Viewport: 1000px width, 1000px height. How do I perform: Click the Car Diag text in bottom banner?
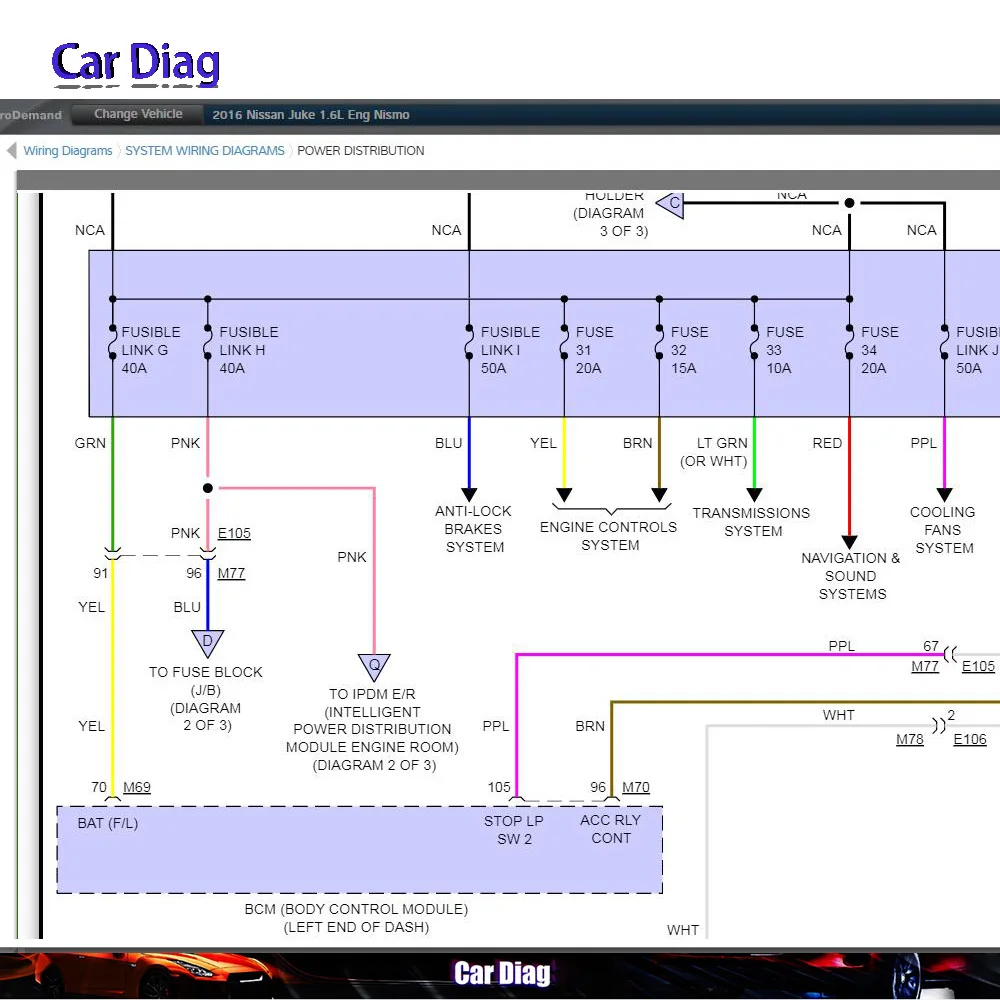(x=502, y=973)
